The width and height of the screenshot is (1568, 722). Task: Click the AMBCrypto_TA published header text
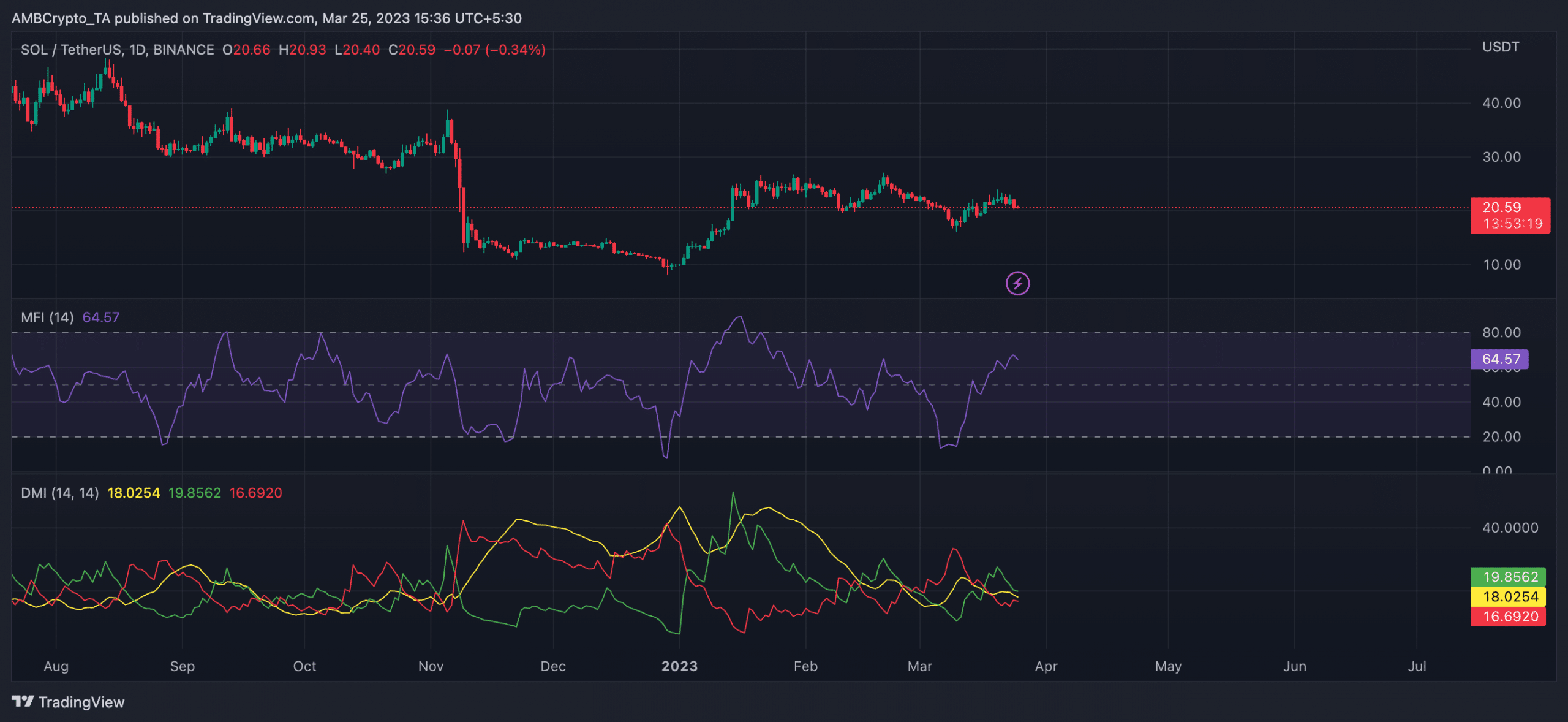[266, 18]
